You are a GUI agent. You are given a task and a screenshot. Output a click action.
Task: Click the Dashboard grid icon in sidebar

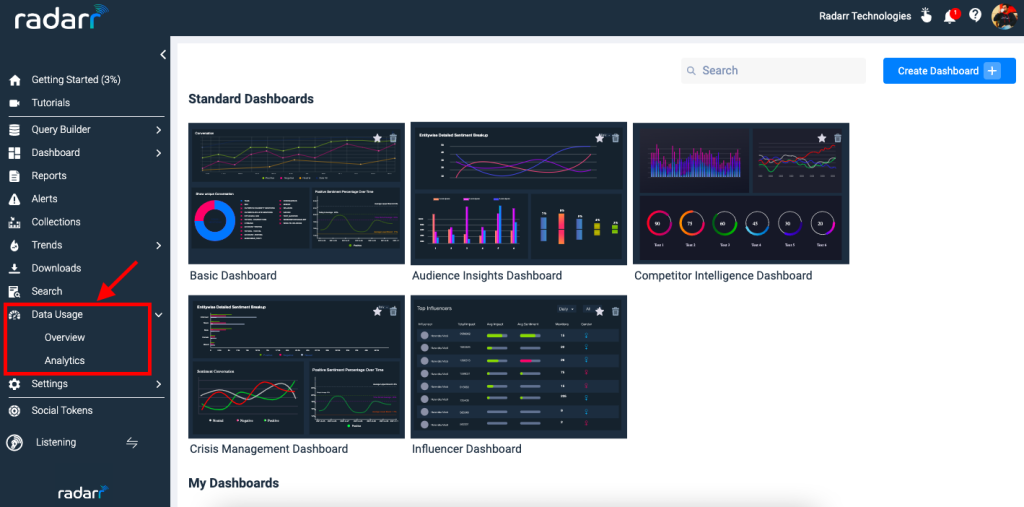15,153
